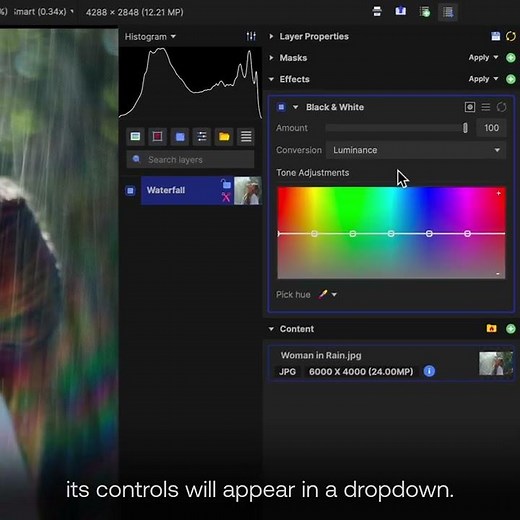Click the 6000 X 4000 (24.00MP) label
Screen dimensions: 520x520
tap(361, 371)
